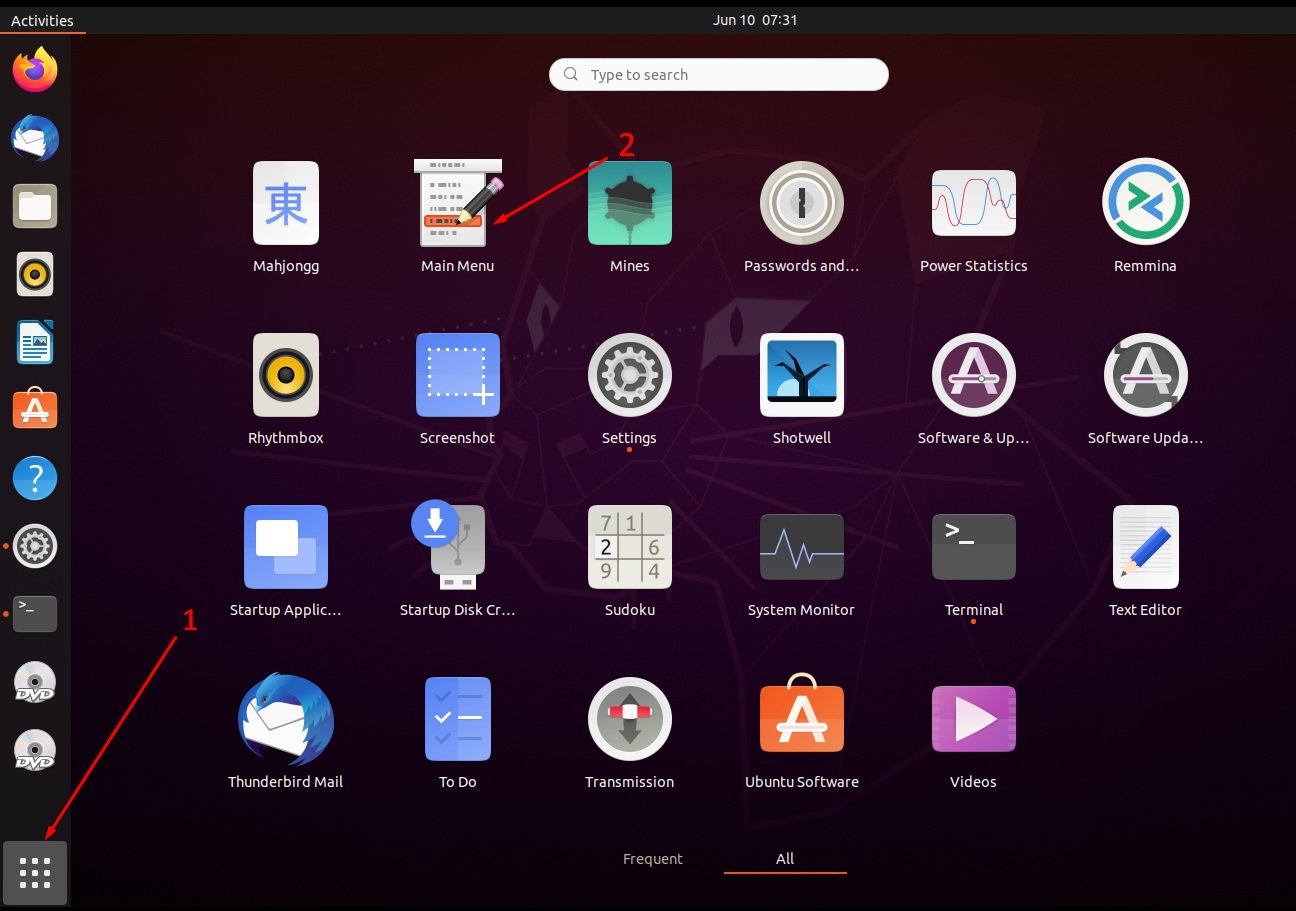Open the lower DVD disc in dock
The width and height of the screenshot is (1296, 911).
coord(35,750)
